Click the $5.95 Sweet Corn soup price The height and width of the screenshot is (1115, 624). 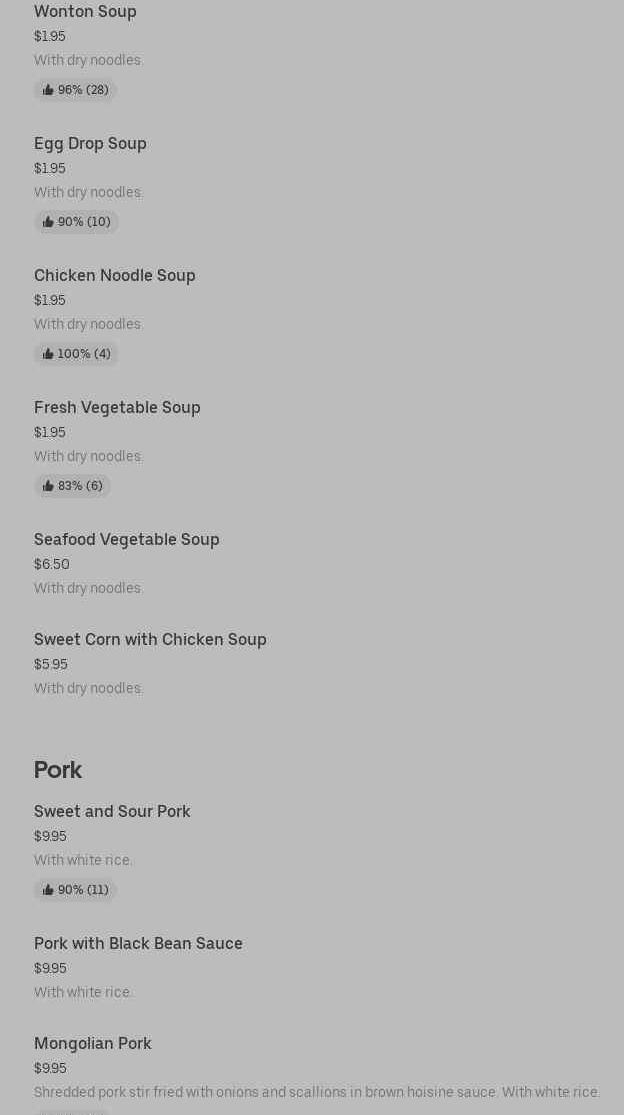[51, 664]
